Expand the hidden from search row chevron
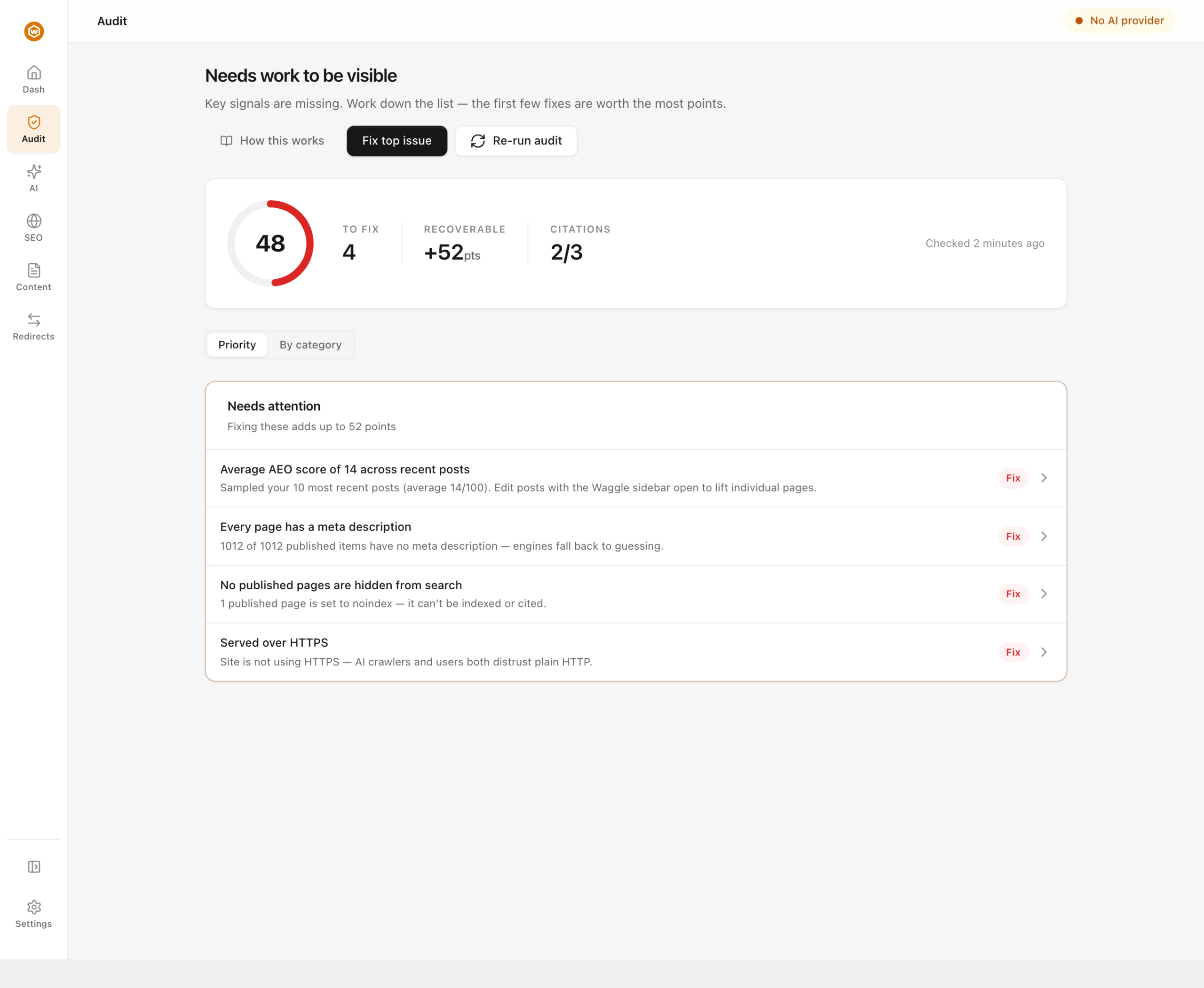 1044,593
